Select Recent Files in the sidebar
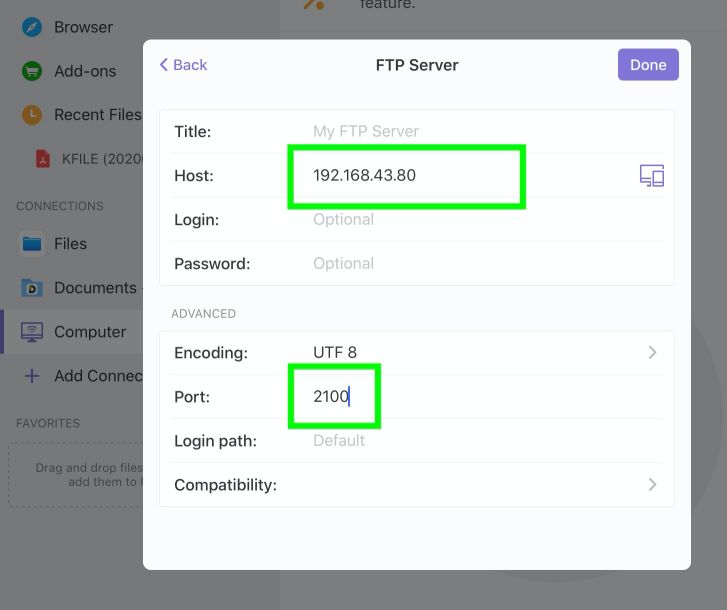The image size is (727, 610). tap(97, 115)
